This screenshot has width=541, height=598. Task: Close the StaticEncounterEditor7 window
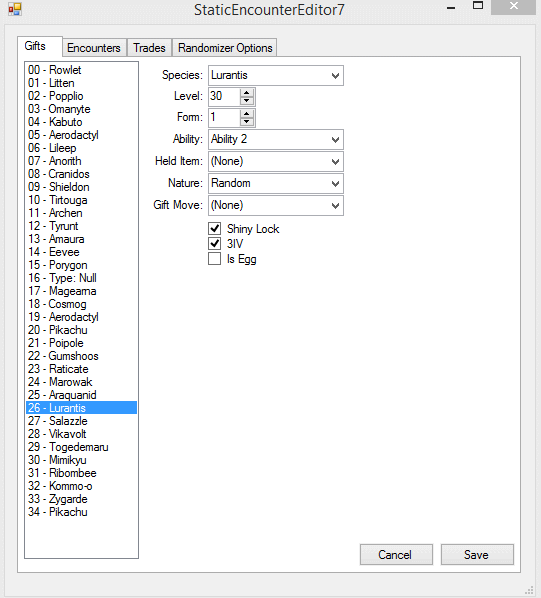[x=514, y=7]
